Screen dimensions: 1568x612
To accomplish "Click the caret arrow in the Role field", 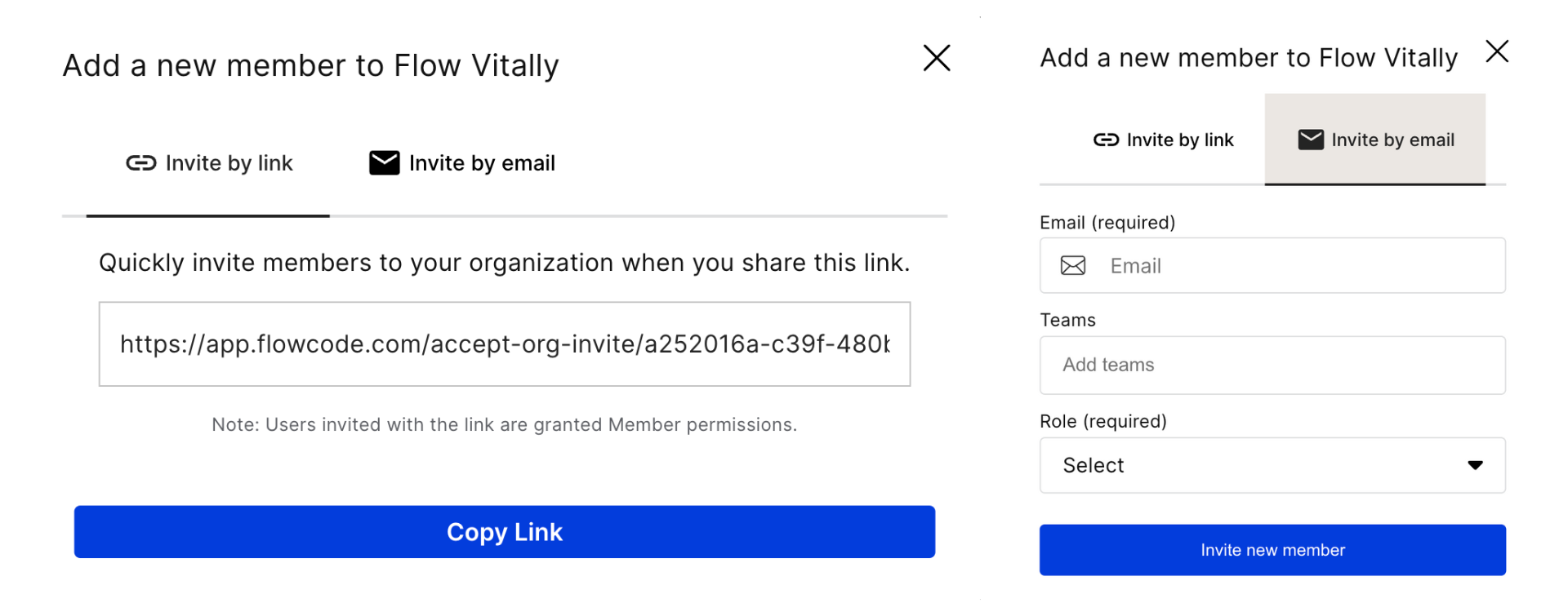I will pos(1475,465).
